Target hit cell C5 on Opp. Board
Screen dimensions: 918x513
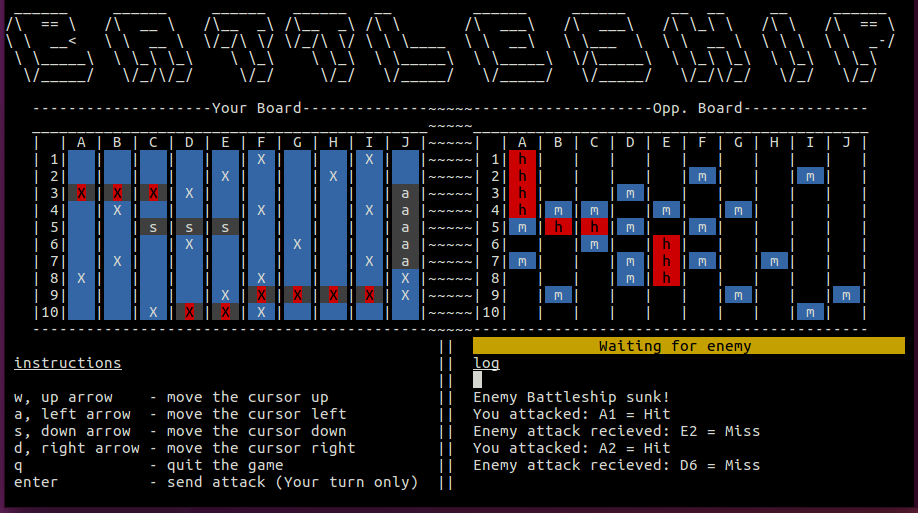tap(594, 227)
